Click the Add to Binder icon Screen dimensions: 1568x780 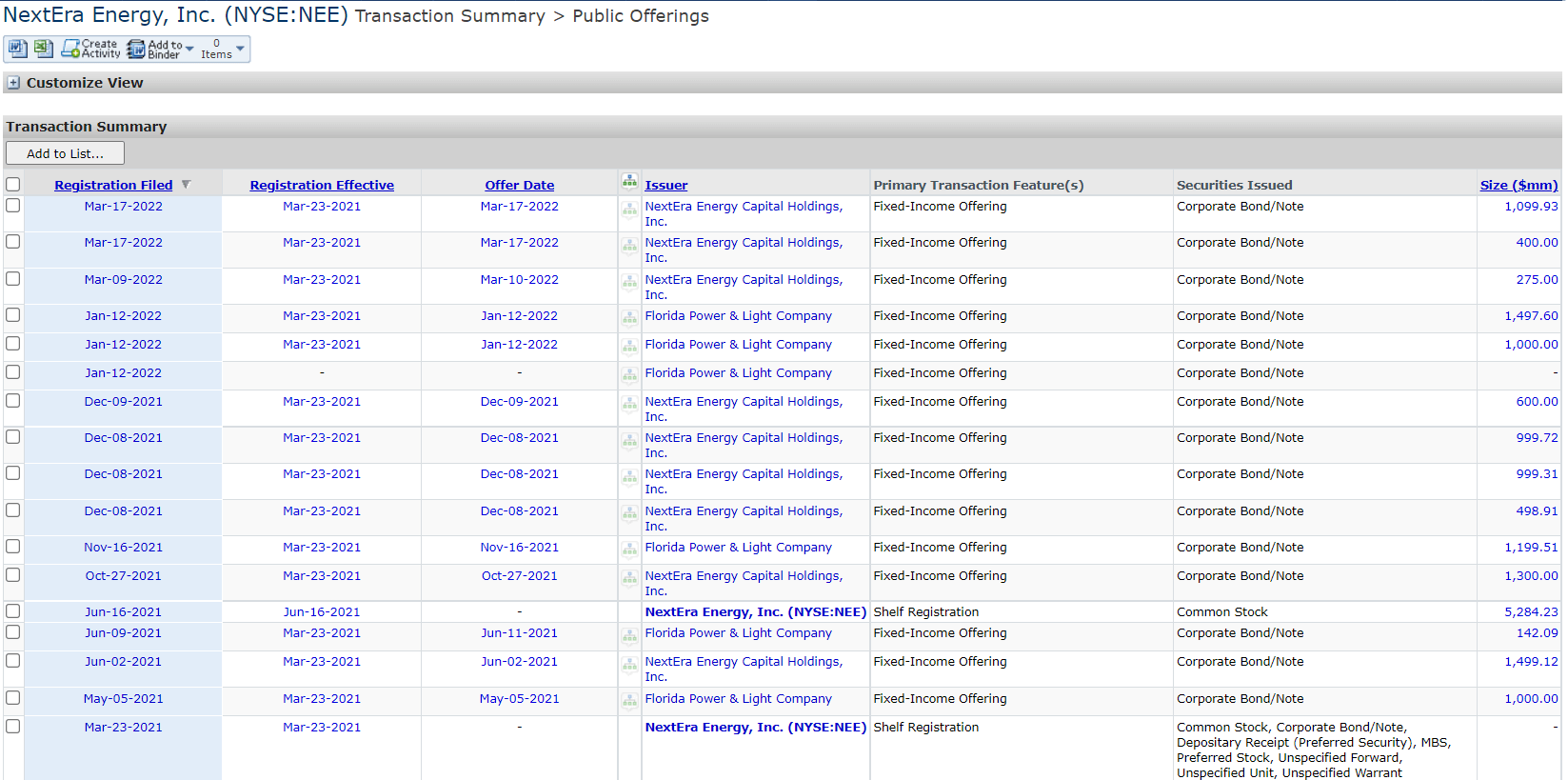136,49
